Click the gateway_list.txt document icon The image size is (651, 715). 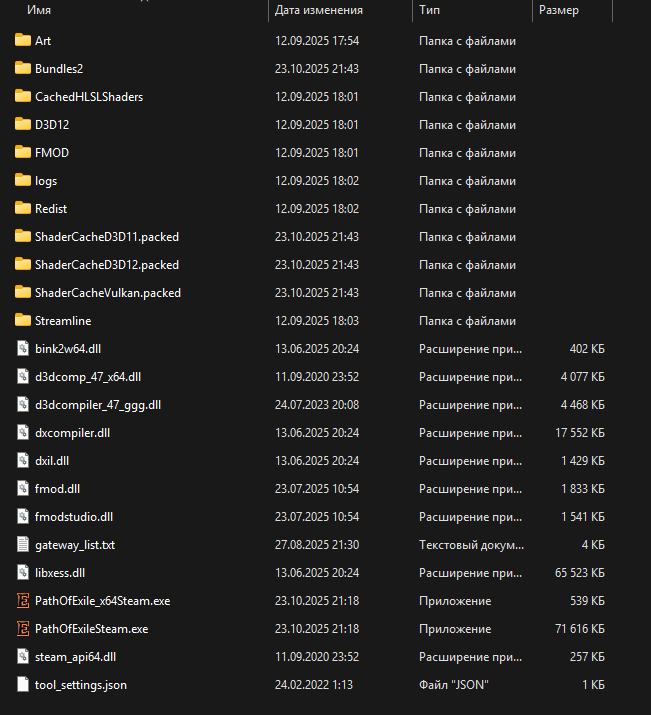23,544
